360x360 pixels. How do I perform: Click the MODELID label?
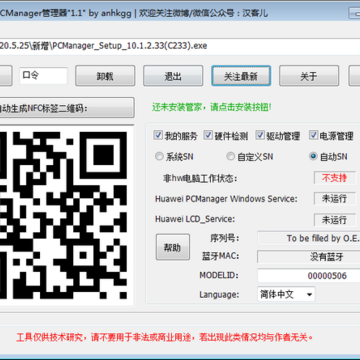(219, 275)
